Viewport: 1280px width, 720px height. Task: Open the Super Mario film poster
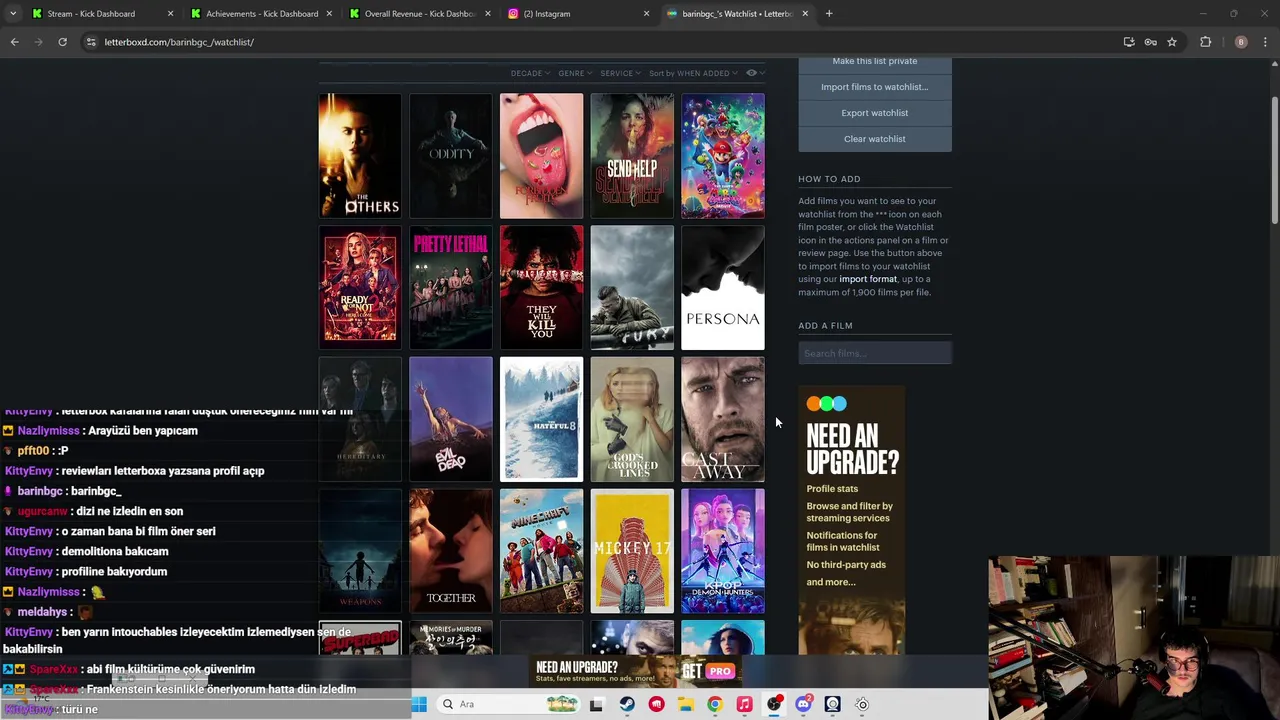click(723, 156)
